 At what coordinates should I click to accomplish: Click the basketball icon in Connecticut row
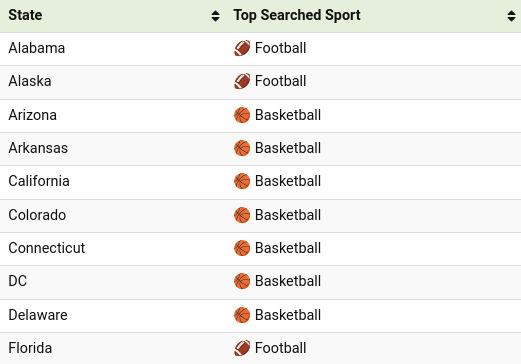tap(242, 248)
